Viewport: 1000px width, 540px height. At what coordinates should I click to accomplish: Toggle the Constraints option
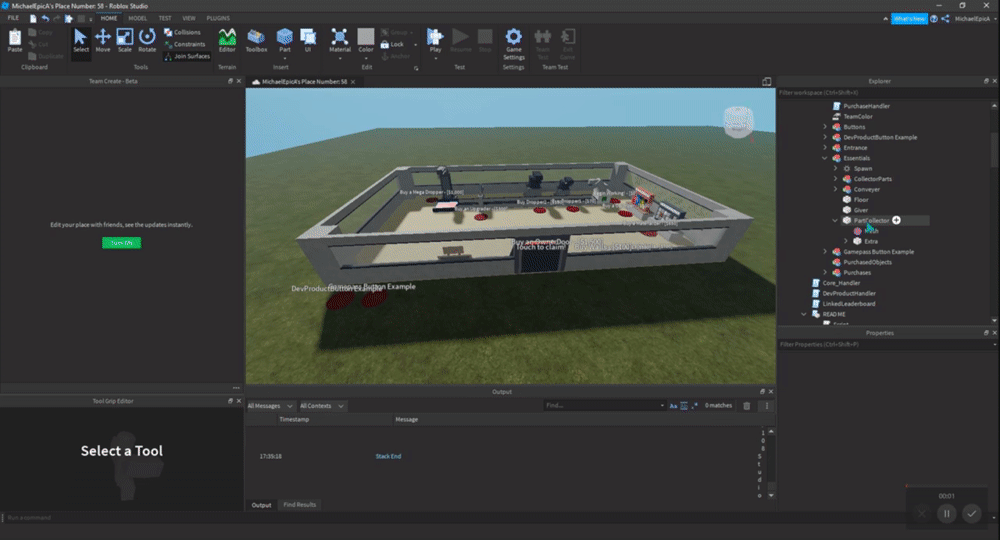tap(183, 44)
